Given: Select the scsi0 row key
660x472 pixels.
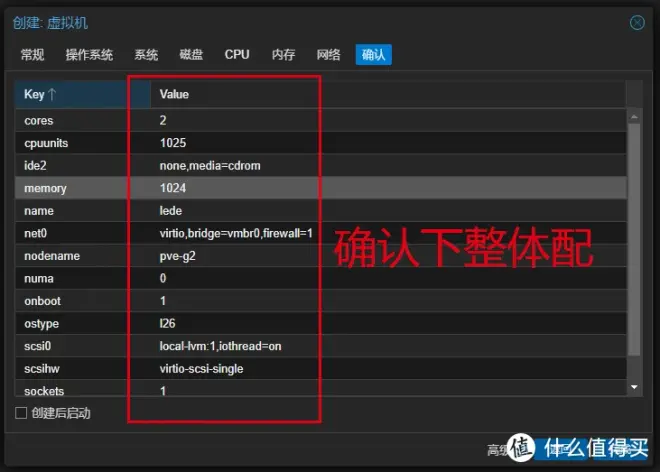Looking at the screenshot, I should [37, 346].
